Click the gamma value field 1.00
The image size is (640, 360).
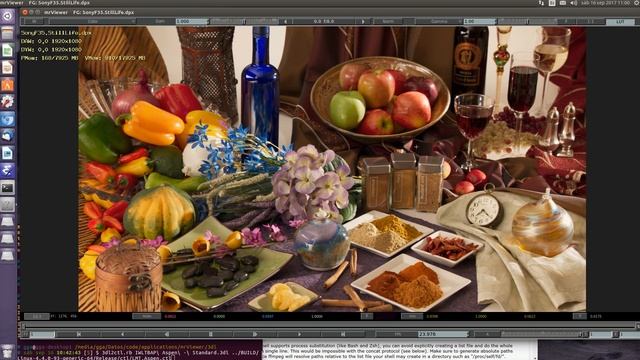(x=479, y=21)
